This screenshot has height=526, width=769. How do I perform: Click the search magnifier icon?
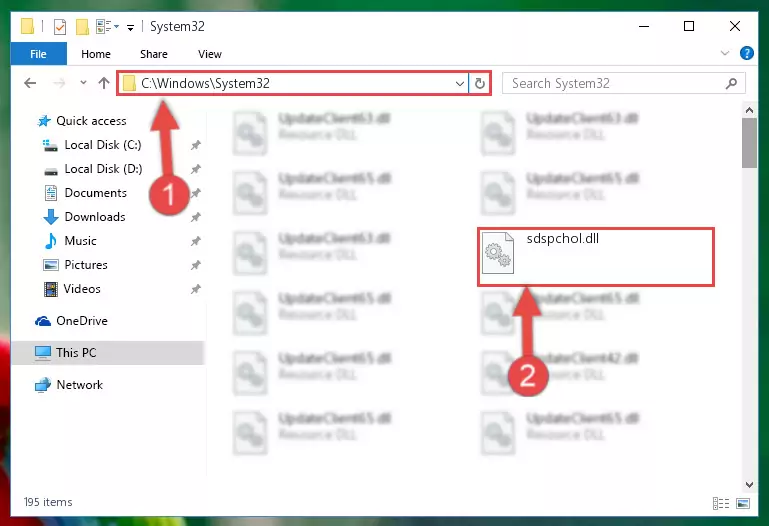tap(731, 84)
